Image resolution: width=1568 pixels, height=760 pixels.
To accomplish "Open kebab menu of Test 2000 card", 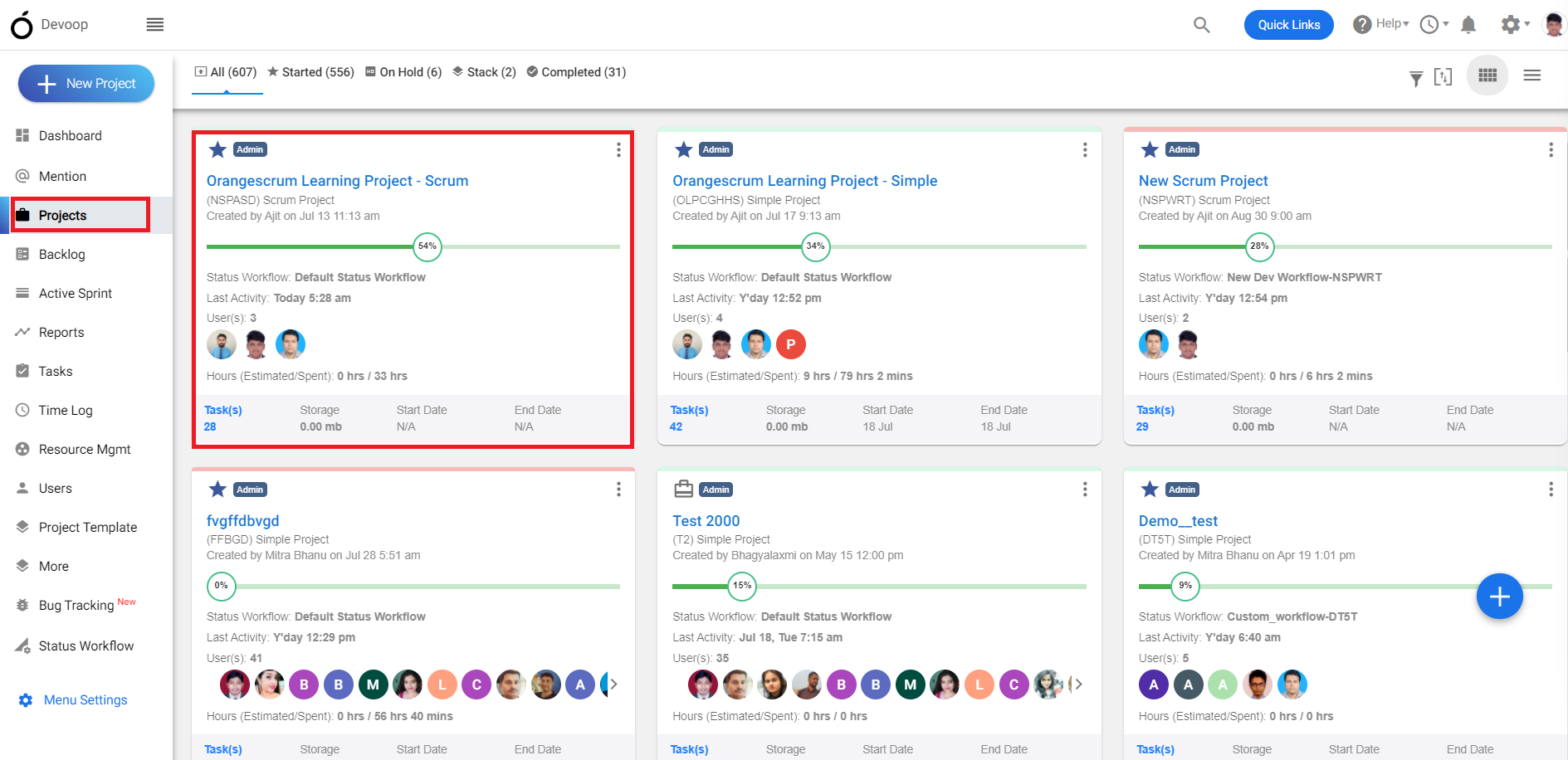I will click(x=1085, y=490).
